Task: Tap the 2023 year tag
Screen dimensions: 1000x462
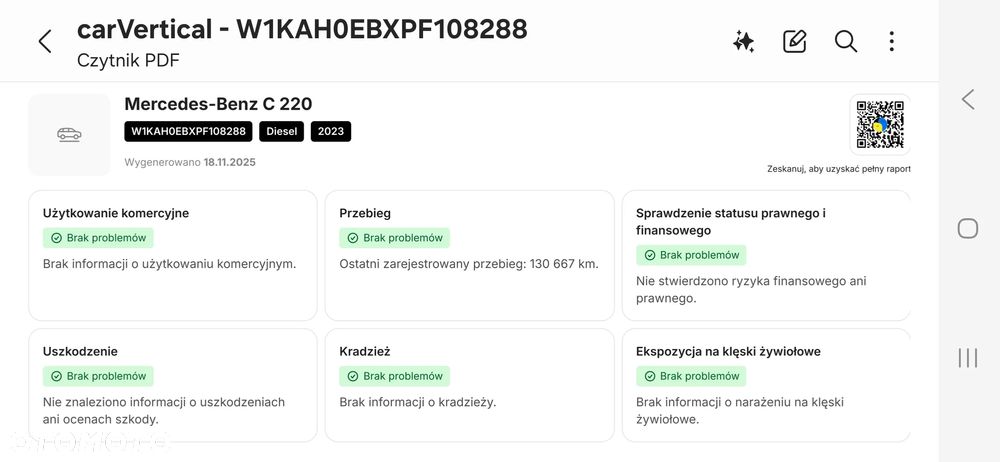Action: (x=331, y=131)
